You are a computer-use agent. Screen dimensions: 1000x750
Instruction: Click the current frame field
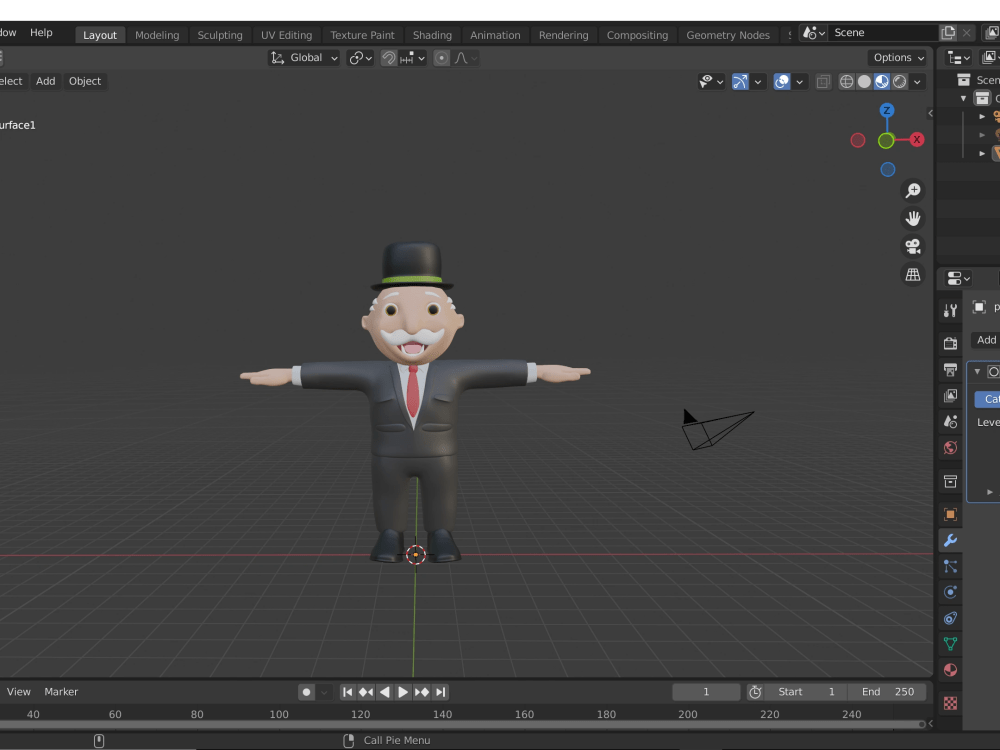tap(706, 692)
